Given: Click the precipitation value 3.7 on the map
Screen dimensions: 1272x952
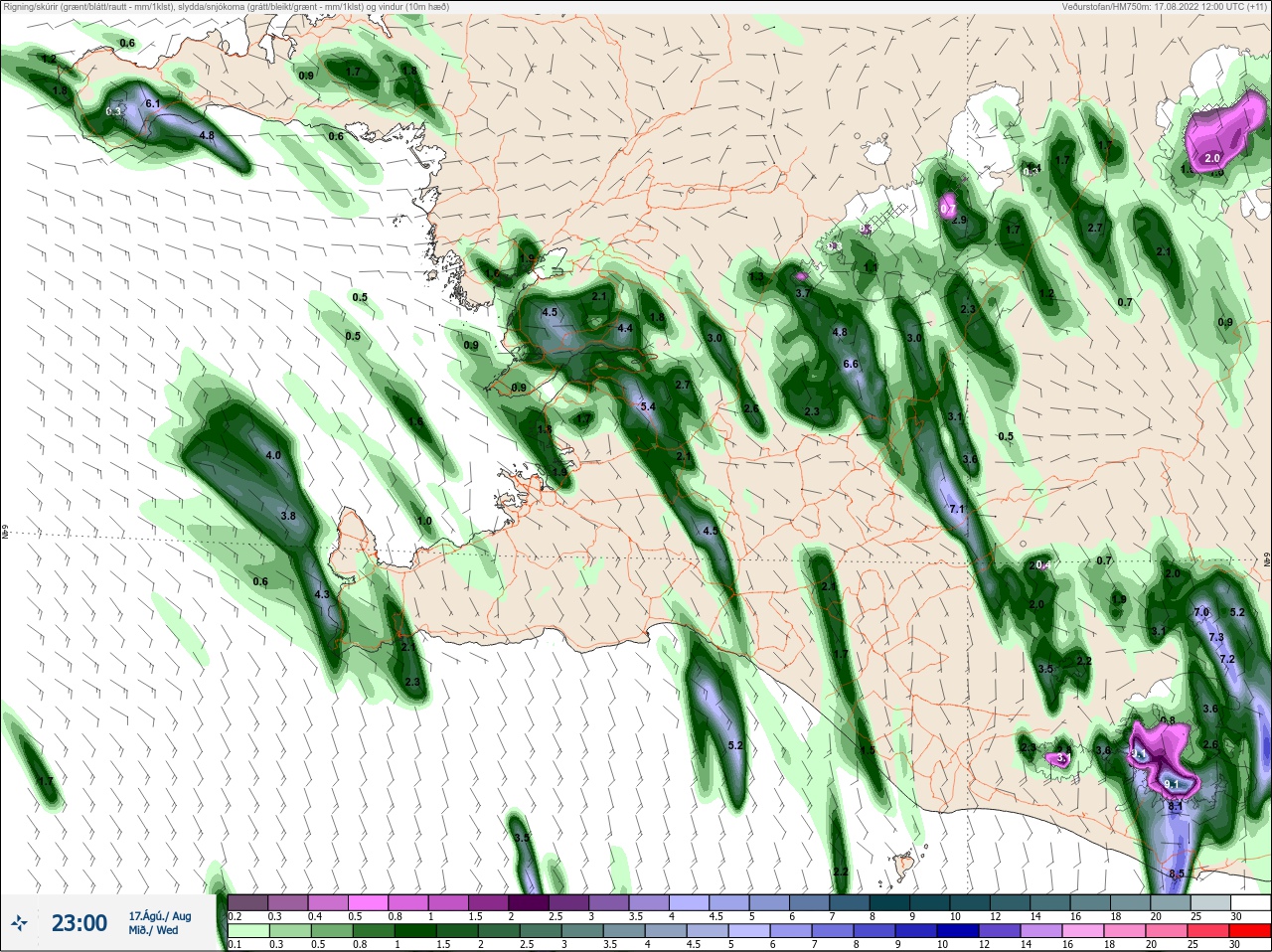Looking at the screenshot, I should 803,293.
